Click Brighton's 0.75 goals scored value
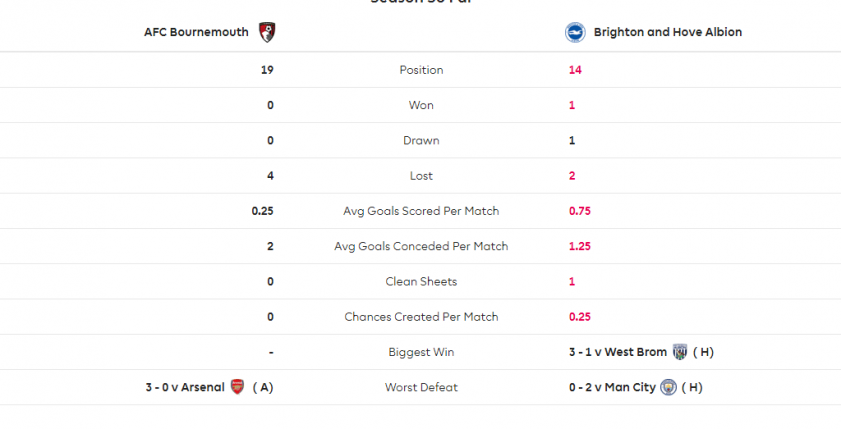The image size is (841, 429). pos(580,211)
